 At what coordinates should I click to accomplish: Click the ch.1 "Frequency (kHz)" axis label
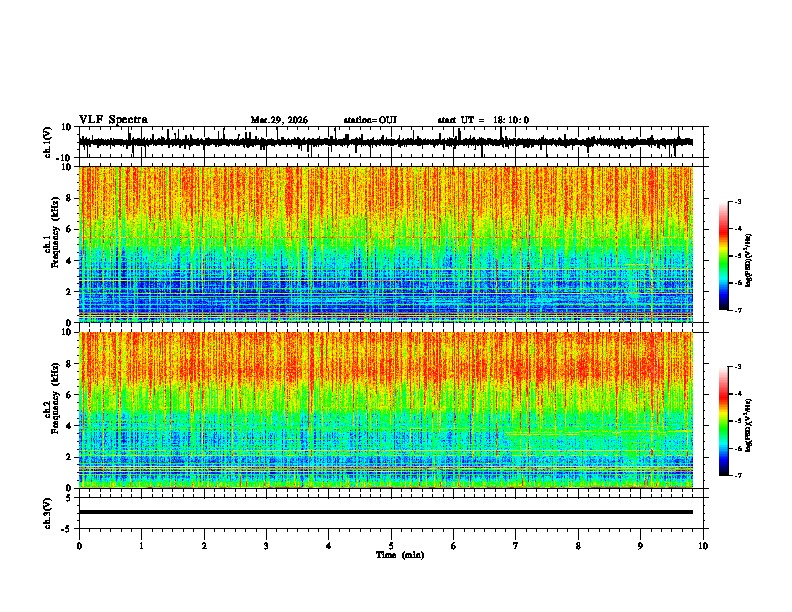55,233
